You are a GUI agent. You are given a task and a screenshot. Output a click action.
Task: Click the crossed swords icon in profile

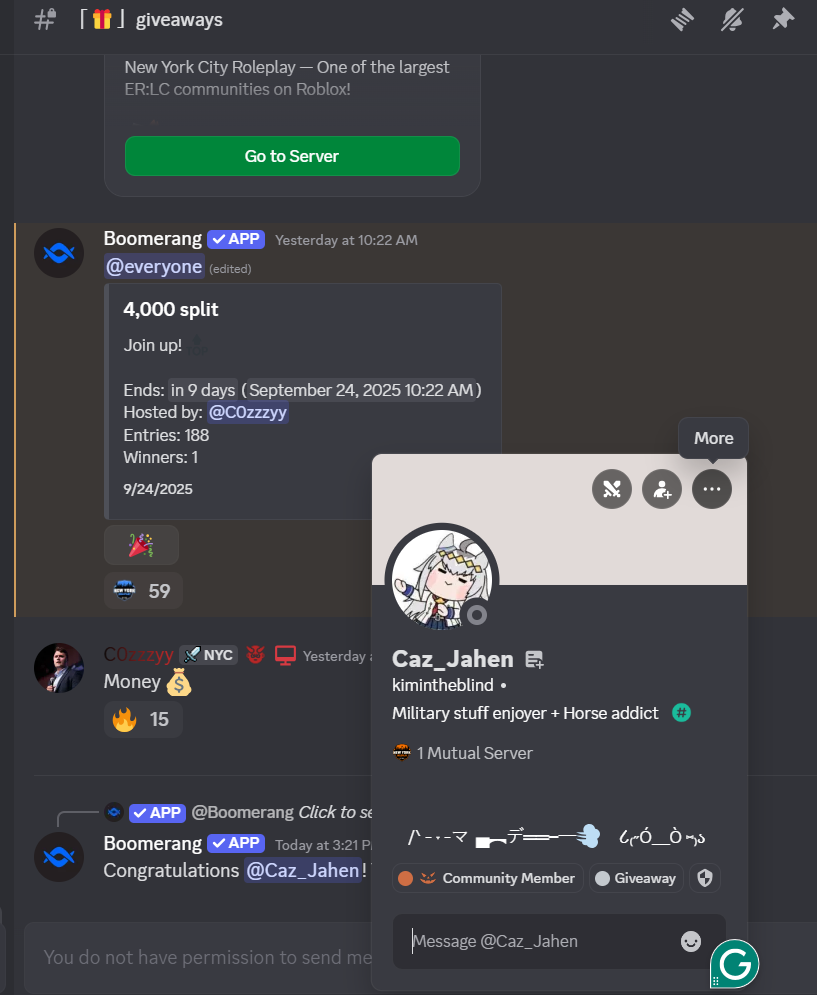tap(612, 489)
